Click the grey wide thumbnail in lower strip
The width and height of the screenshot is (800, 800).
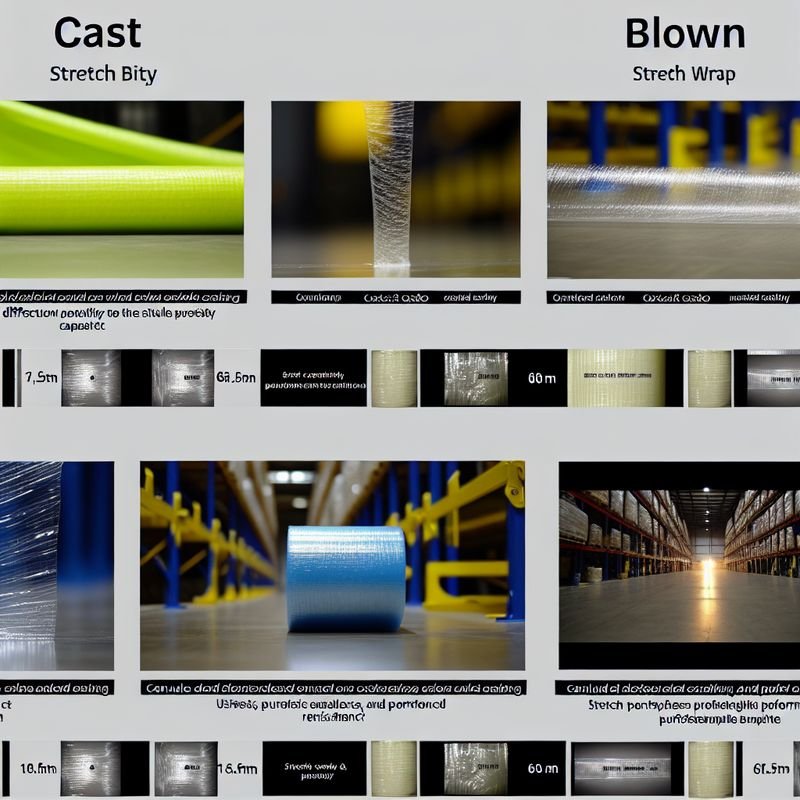(626, 768)
